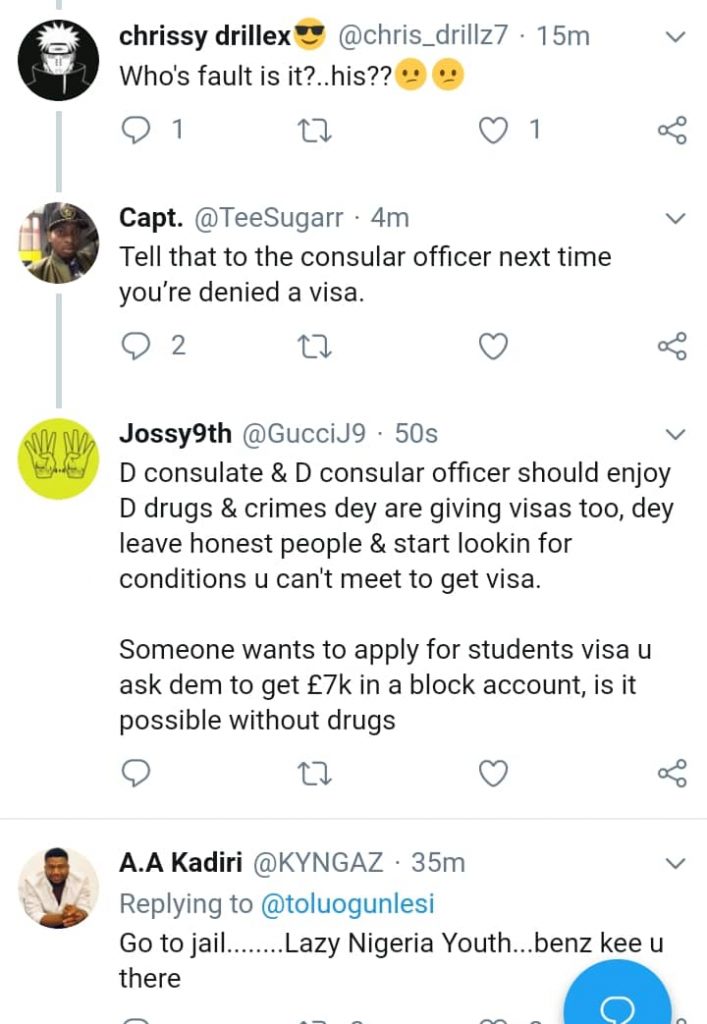View Jossy9th's yellow profile picture
The height and width of the screenshot is (1024, 707).
tap(59, 459)
